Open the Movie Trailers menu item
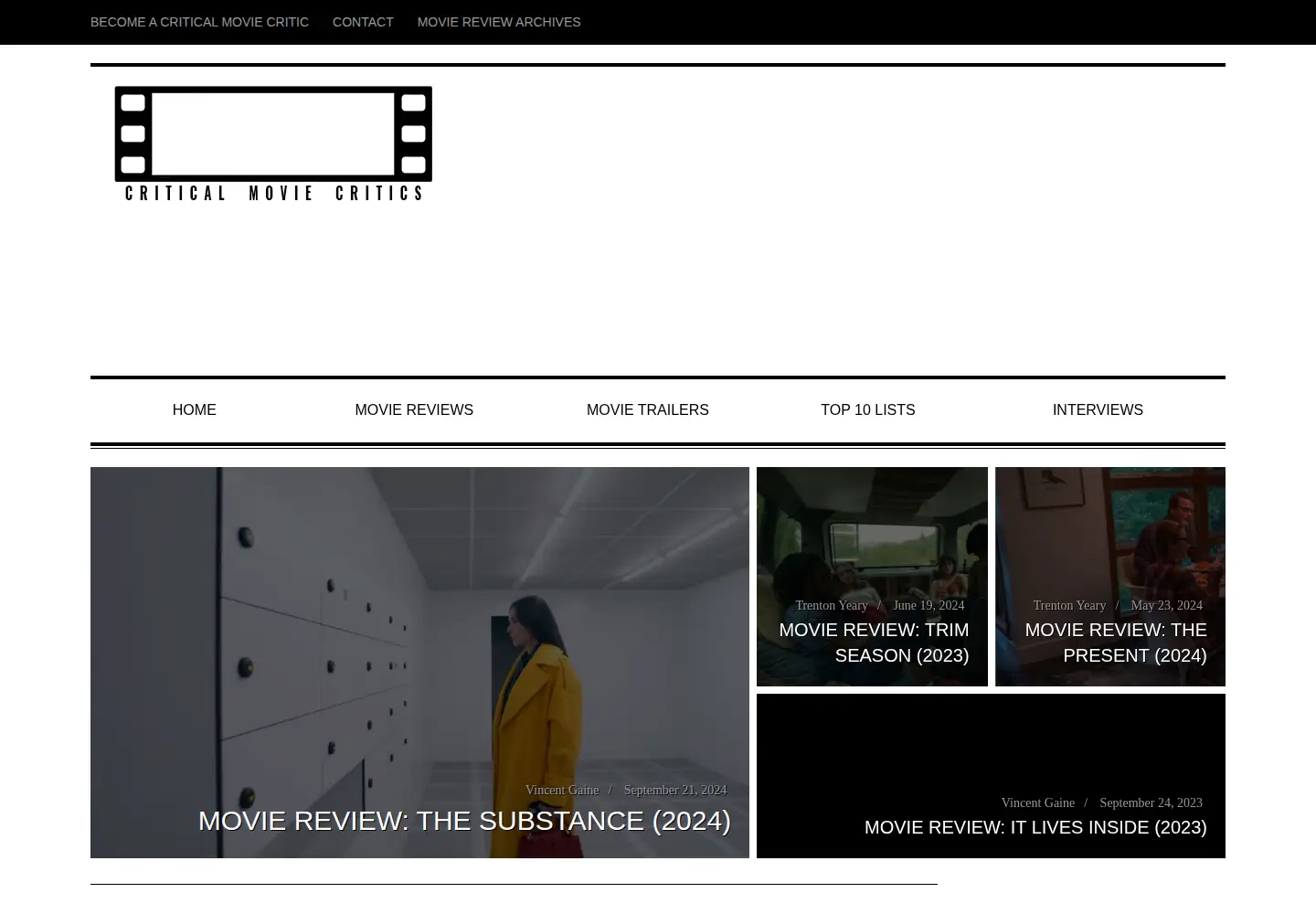The width and height of the screenshot is (1316, 914). pos(648,410)
